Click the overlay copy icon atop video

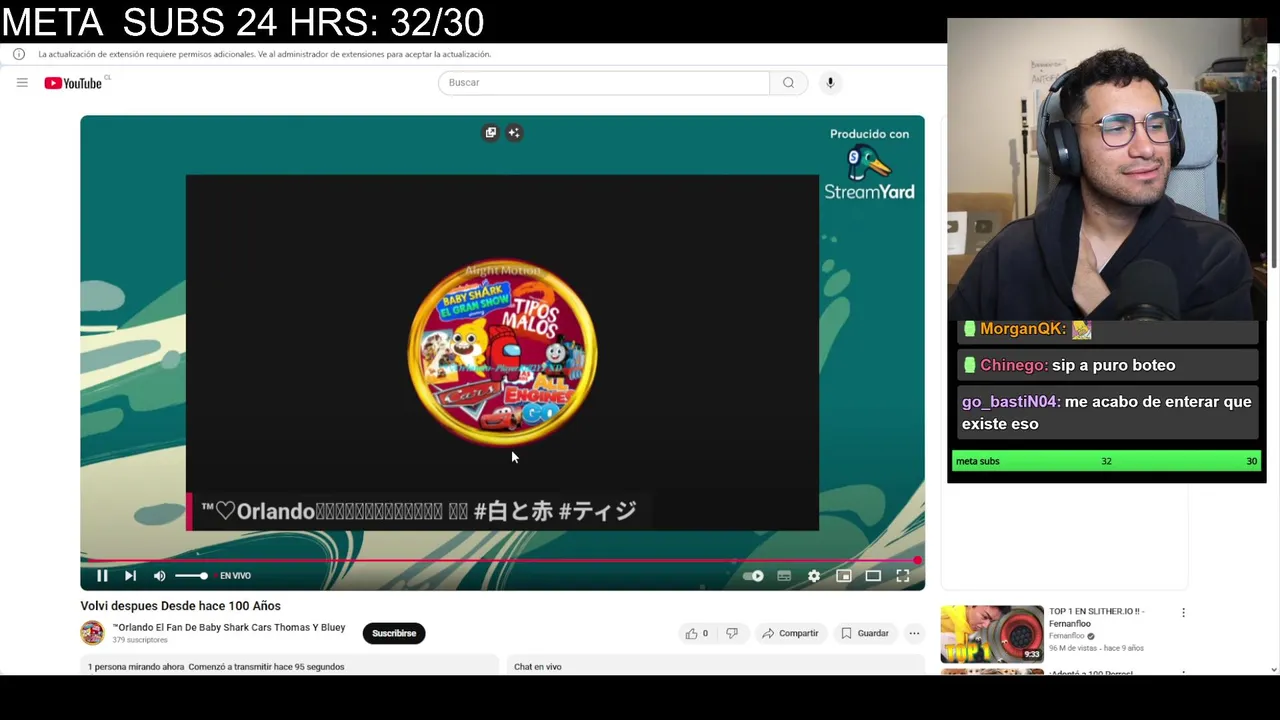click(x=490, y=132)
